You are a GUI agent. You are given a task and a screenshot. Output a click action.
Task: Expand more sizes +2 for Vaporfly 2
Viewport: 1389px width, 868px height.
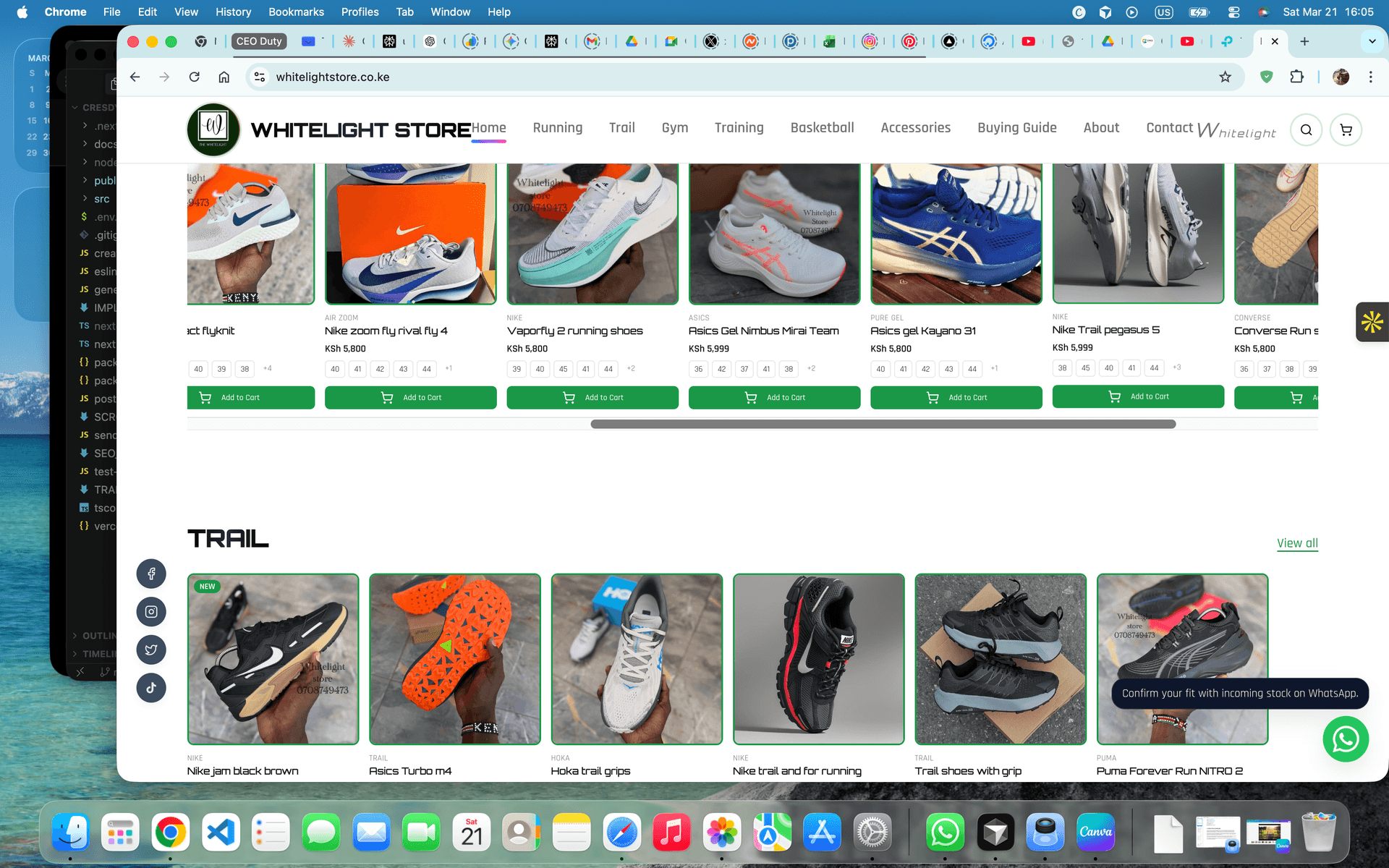631,368
